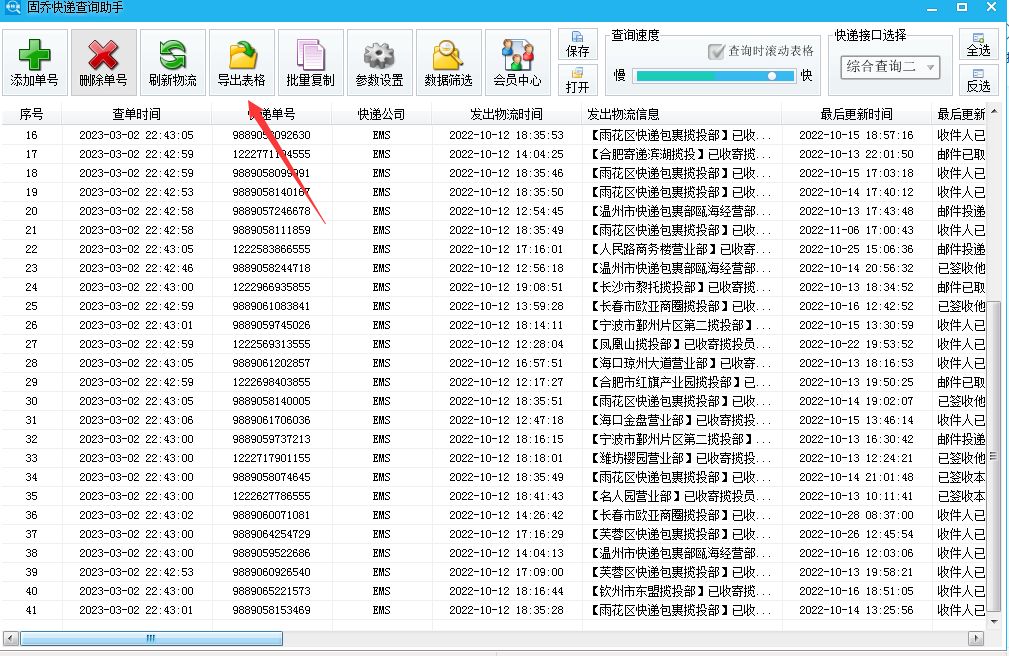Click 【钦州市东盟揽投部】 logistics info cell
Viewport: 1009px width, 656px height.
click(x=681, y=591)
